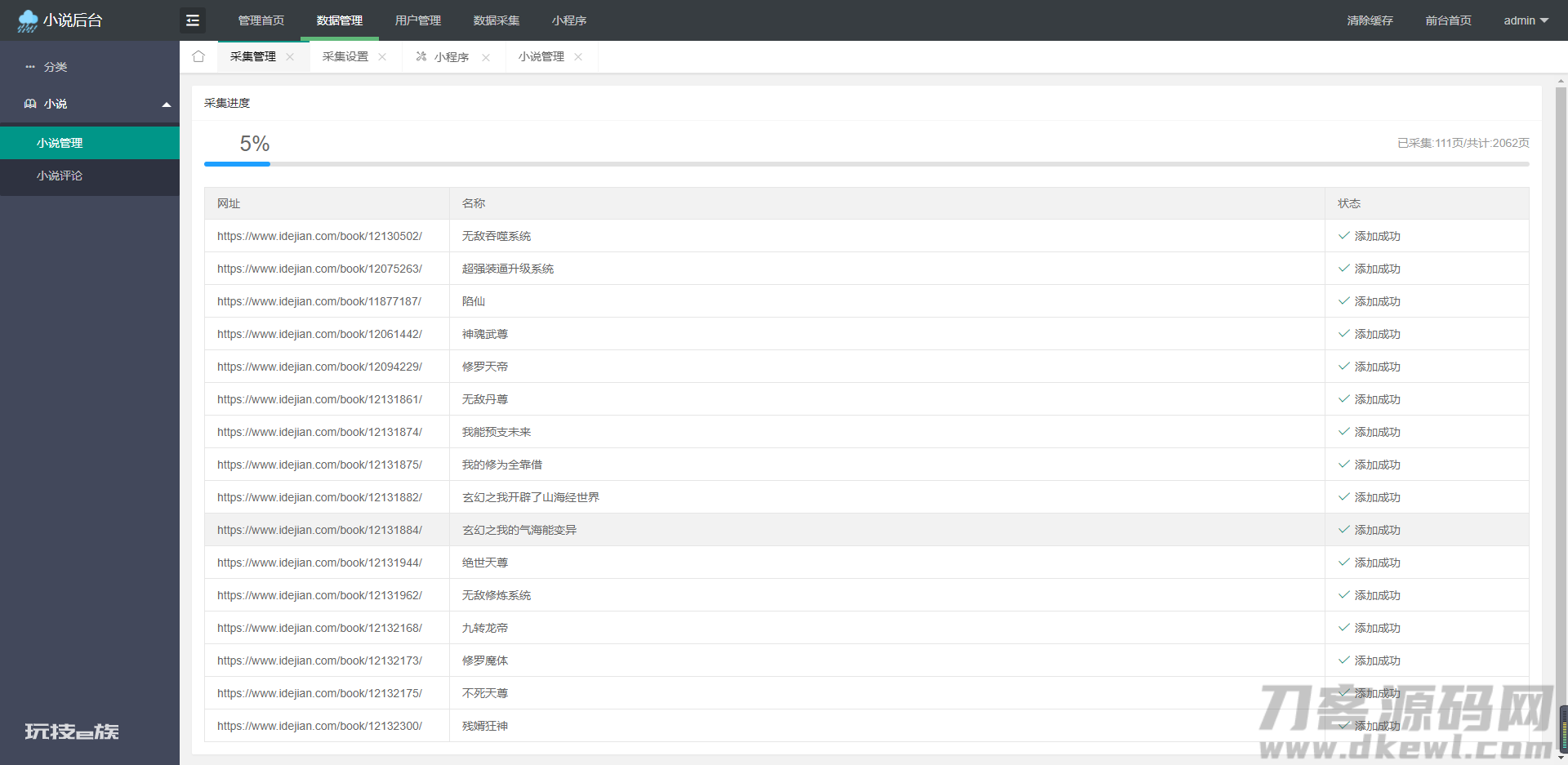Click the novel name 修罗天帝
Image resolution: width=1568 pixels, height=765 pixels.
tap(485, 367)
